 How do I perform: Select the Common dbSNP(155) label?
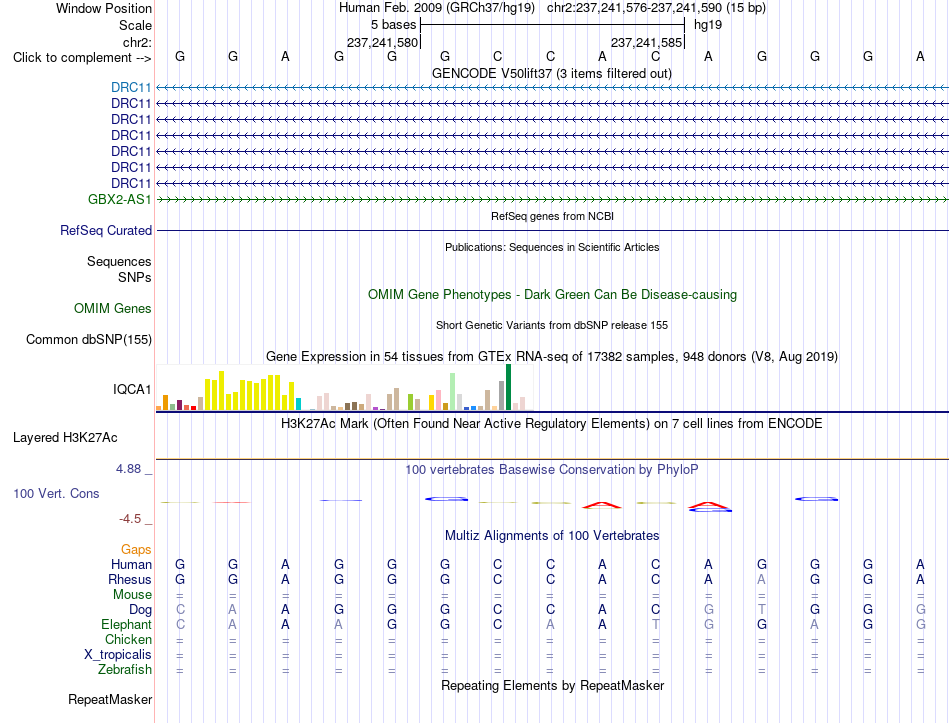(x=88, y=339)
